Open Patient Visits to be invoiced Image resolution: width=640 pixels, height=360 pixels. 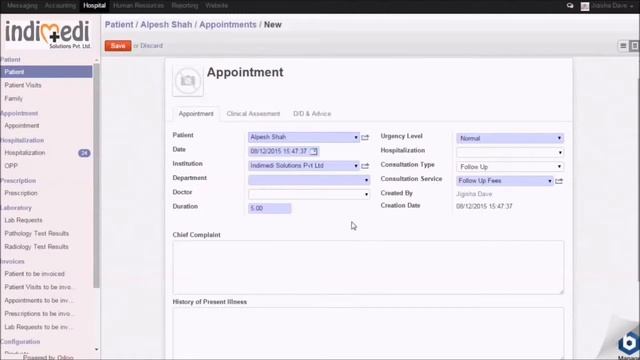click(38, 287)
